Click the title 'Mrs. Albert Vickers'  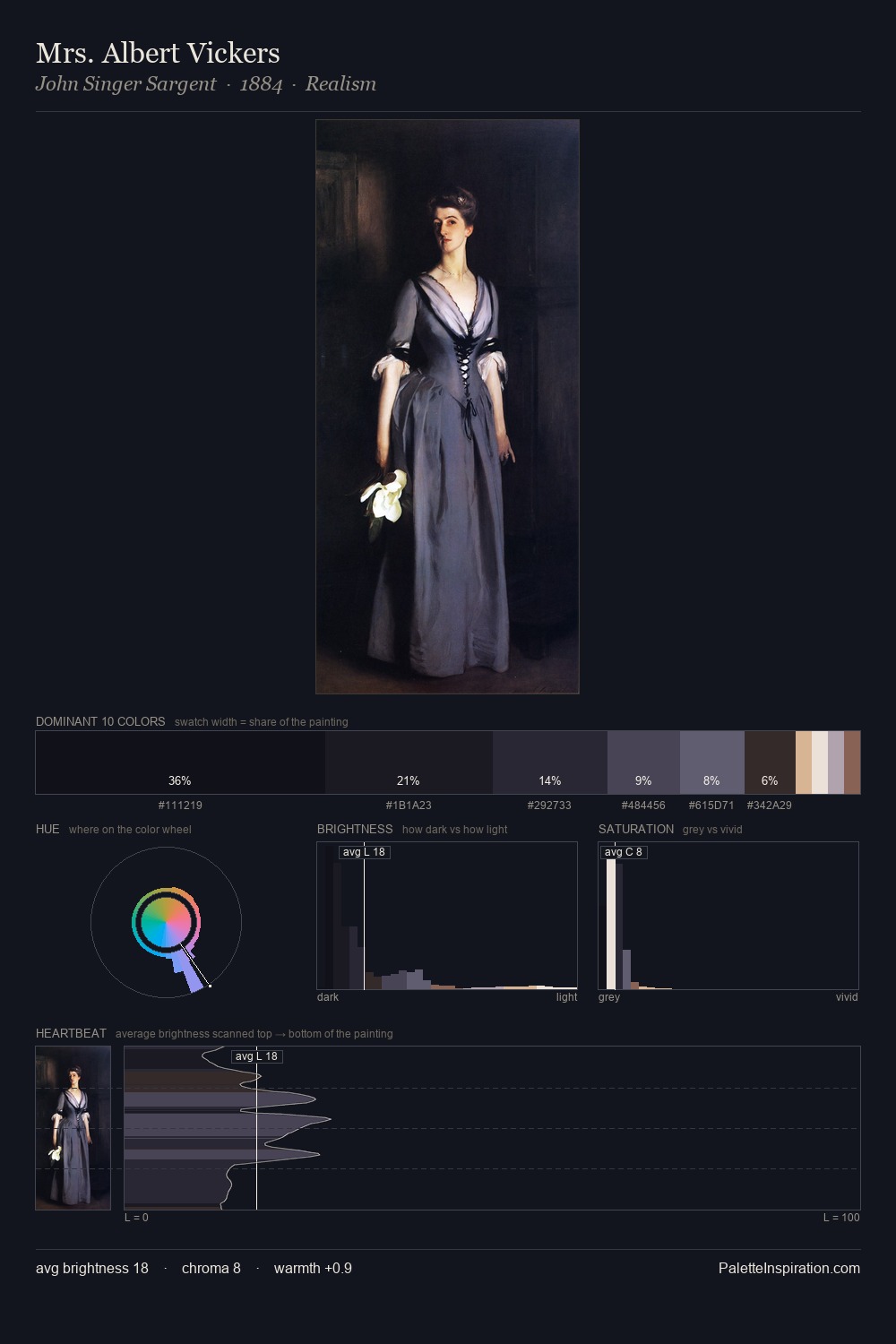(x=158, y=53)
